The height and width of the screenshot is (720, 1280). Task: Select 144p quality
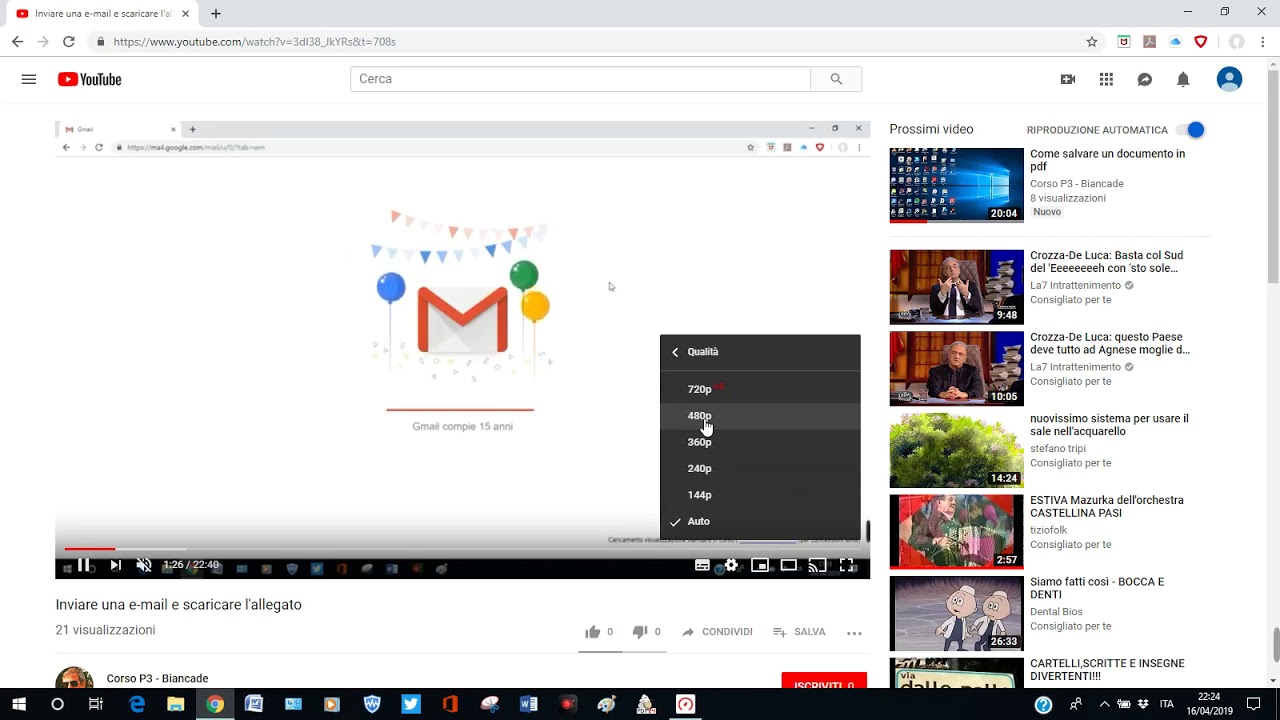click(760, 495)
